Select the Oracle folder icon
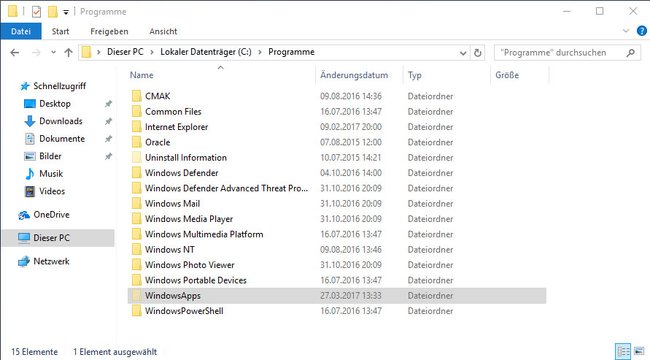This screenshot has height=360, width=650. tap(136, 142)
